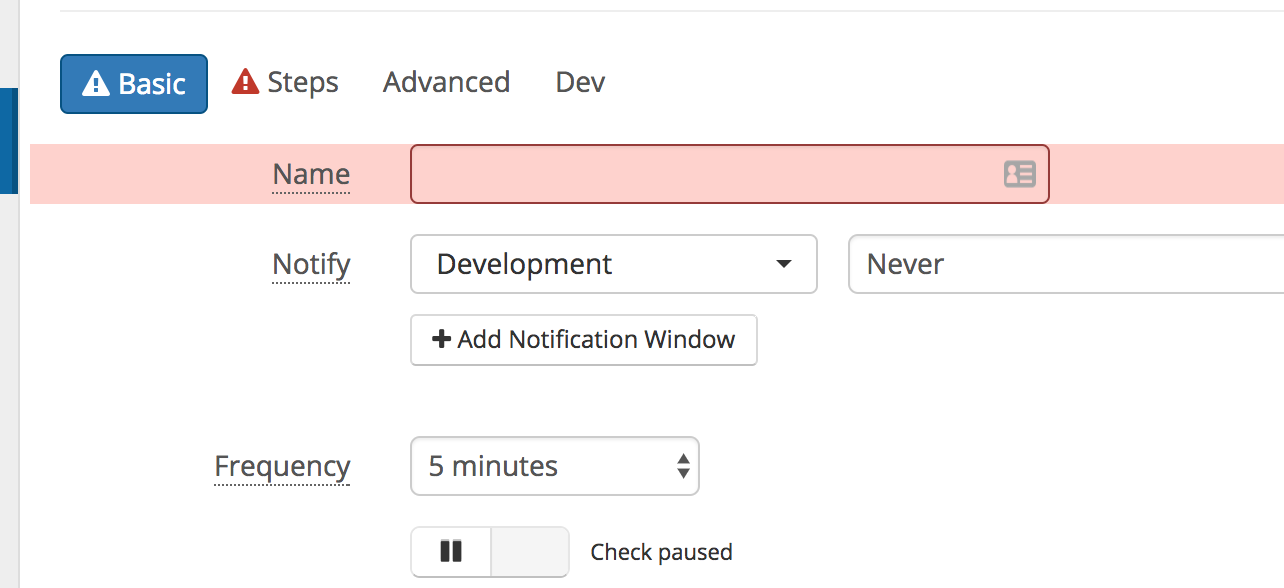Open the Steps tab
1284x588 pixels.
point(285,82)
